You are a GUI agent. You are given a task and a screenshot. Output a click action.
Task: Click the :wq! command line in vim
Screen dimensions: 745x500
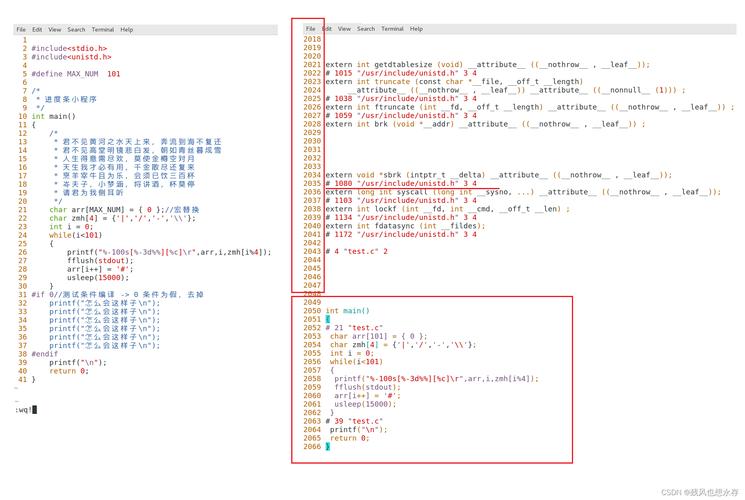(x=26, y=410)
